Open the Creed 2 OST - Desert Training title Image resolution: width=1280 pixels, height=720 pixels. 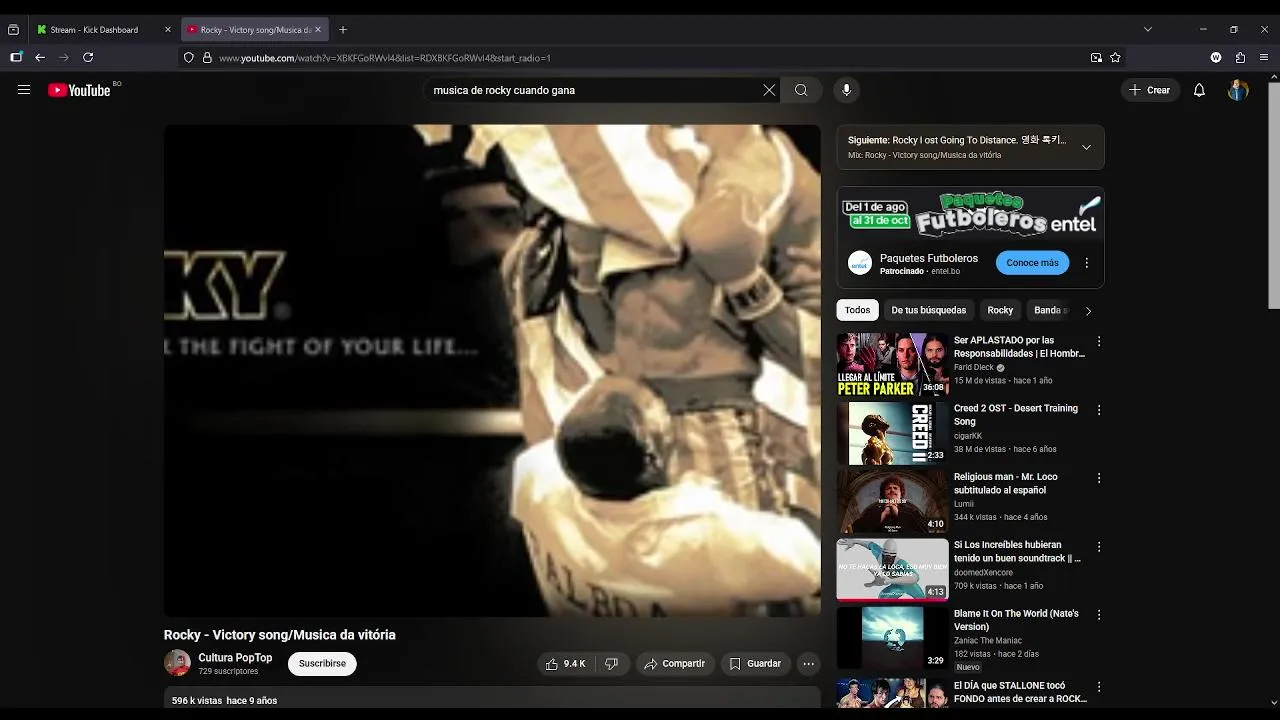pyautogui.click(x=1016, y=415)
